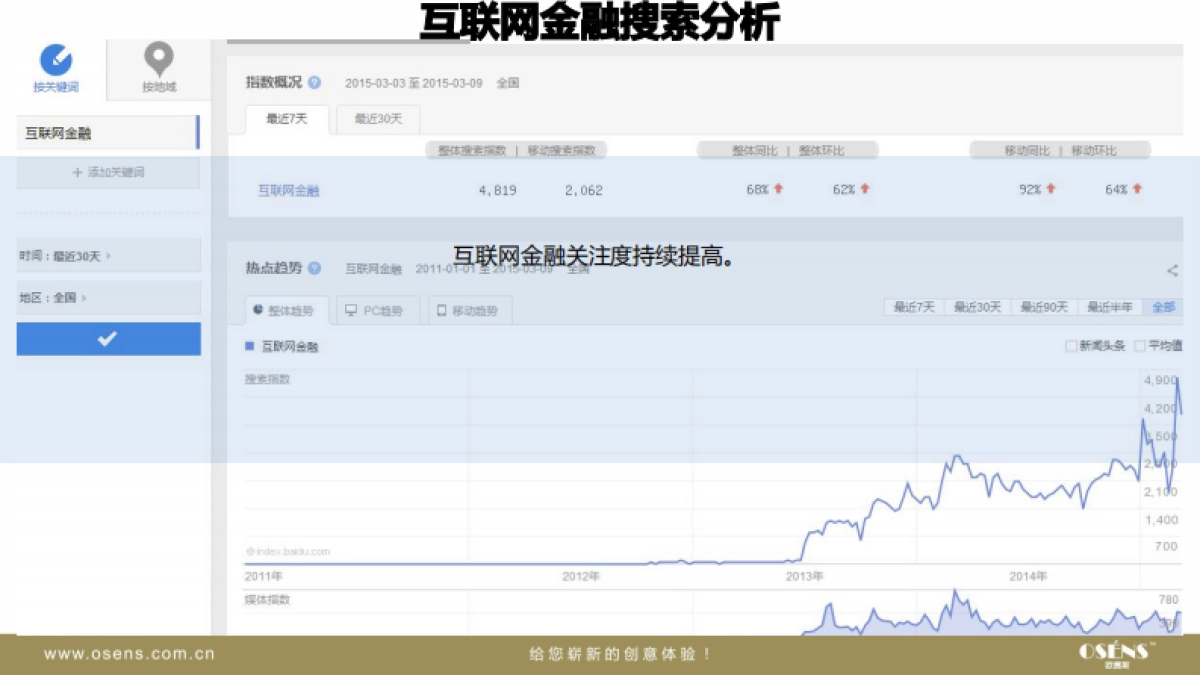
Task: Click the share icon above the trend chart
Action: (x=1171, y=269)
